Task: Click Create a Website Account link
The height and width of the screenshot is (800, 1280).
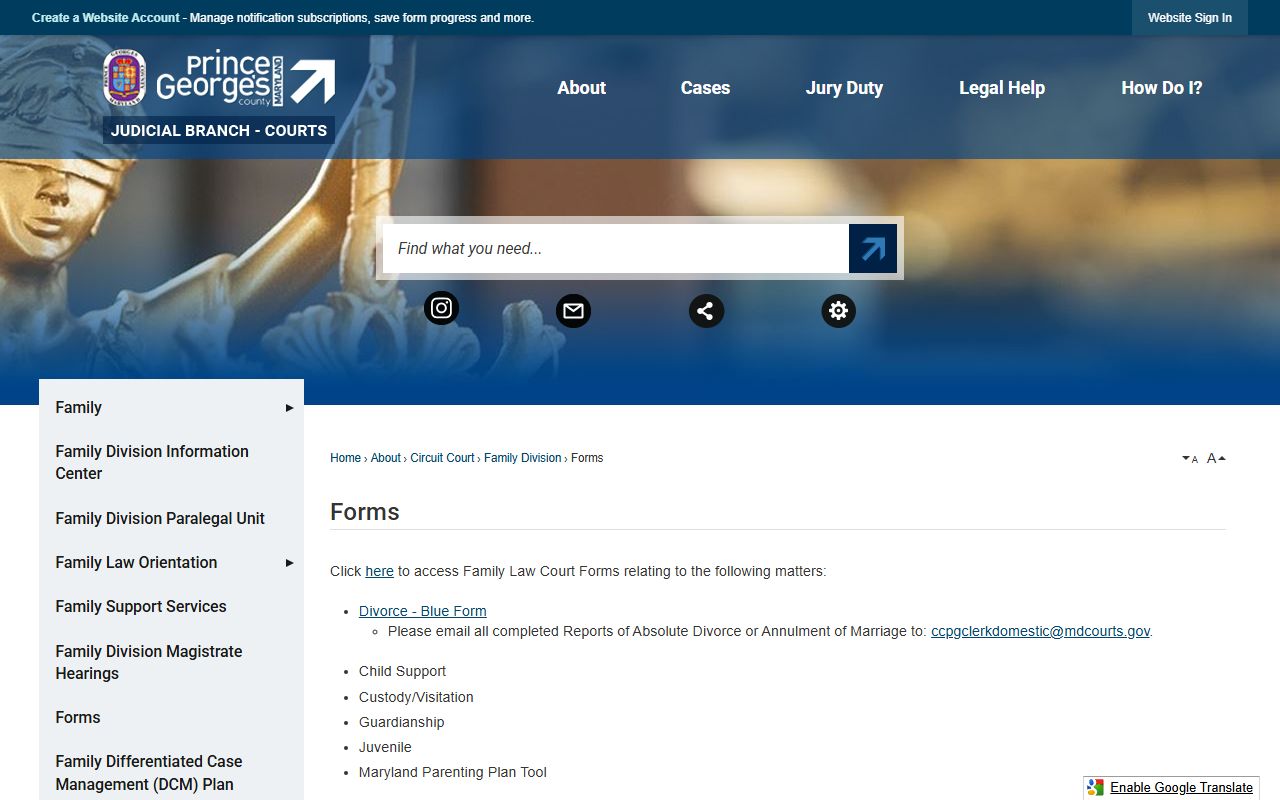Action: click(106, 18)
